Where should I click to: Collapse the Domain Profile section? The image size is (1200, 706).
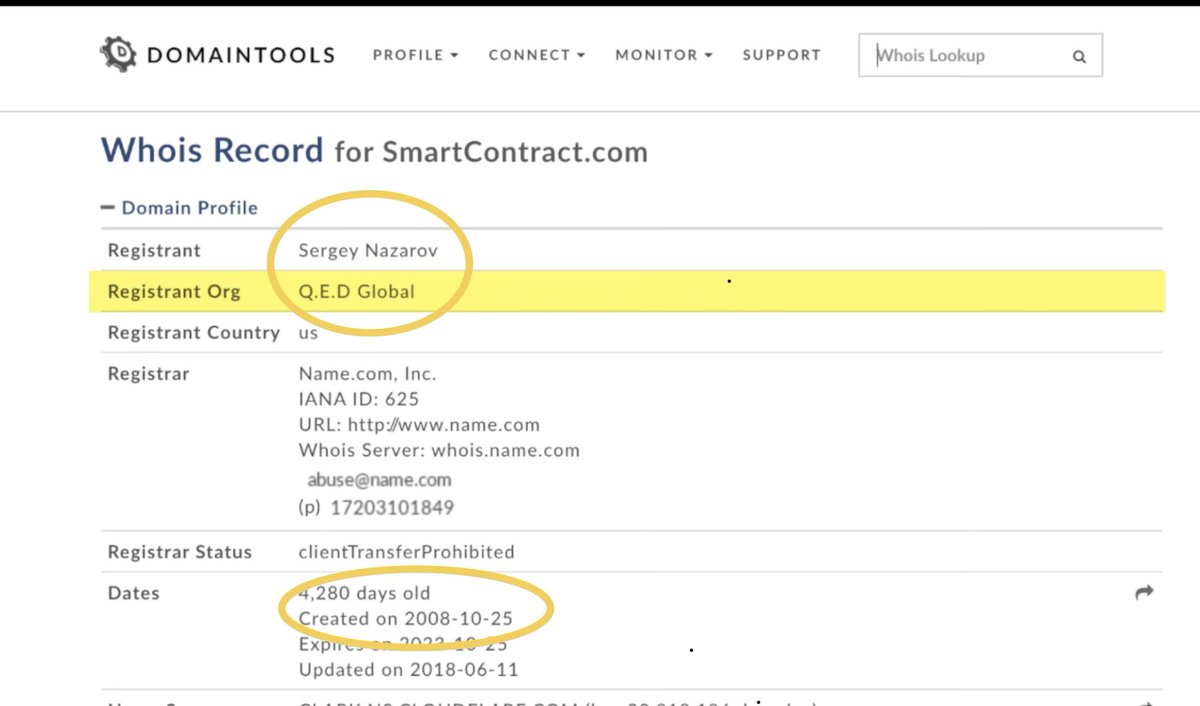pyautogui.click(x=180, y=208)
